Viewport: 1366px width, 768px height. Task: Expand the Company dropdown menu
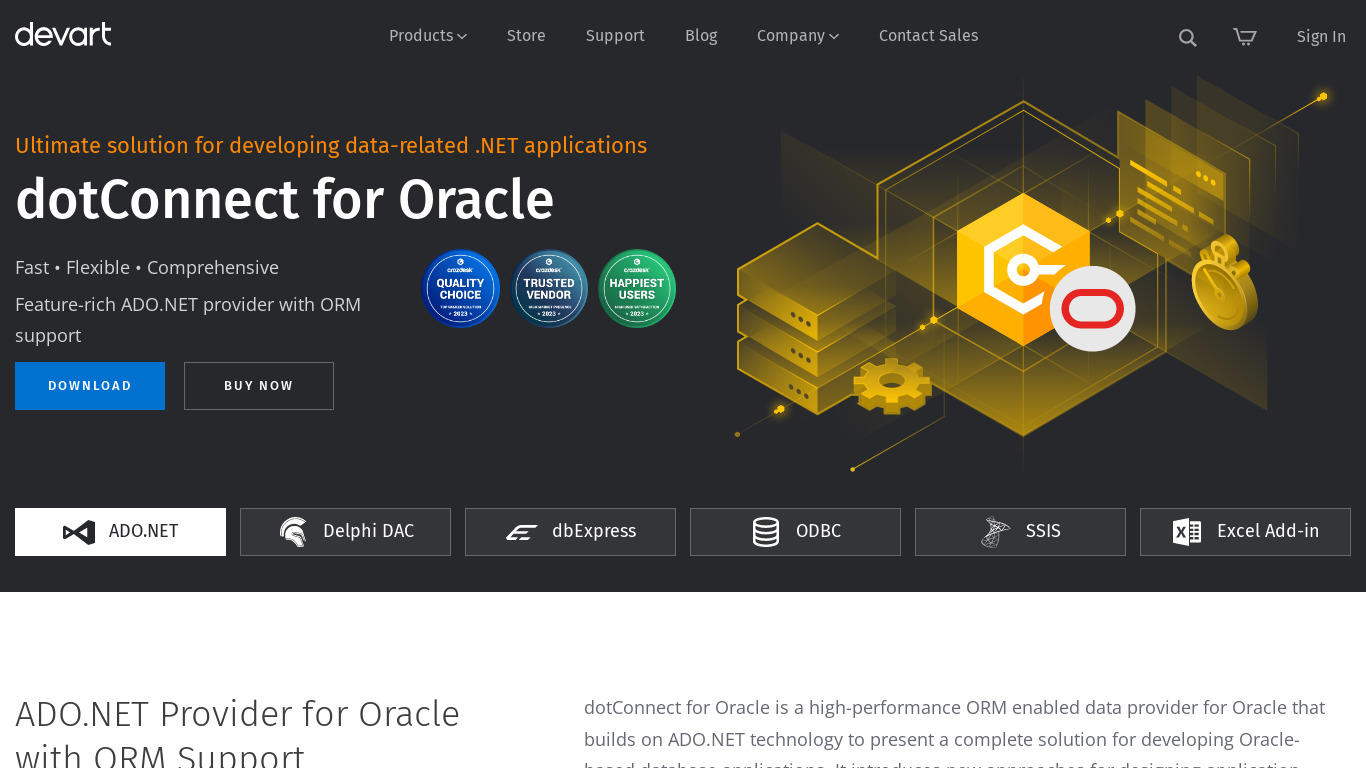pyautogui.click(x=798, y=36)
